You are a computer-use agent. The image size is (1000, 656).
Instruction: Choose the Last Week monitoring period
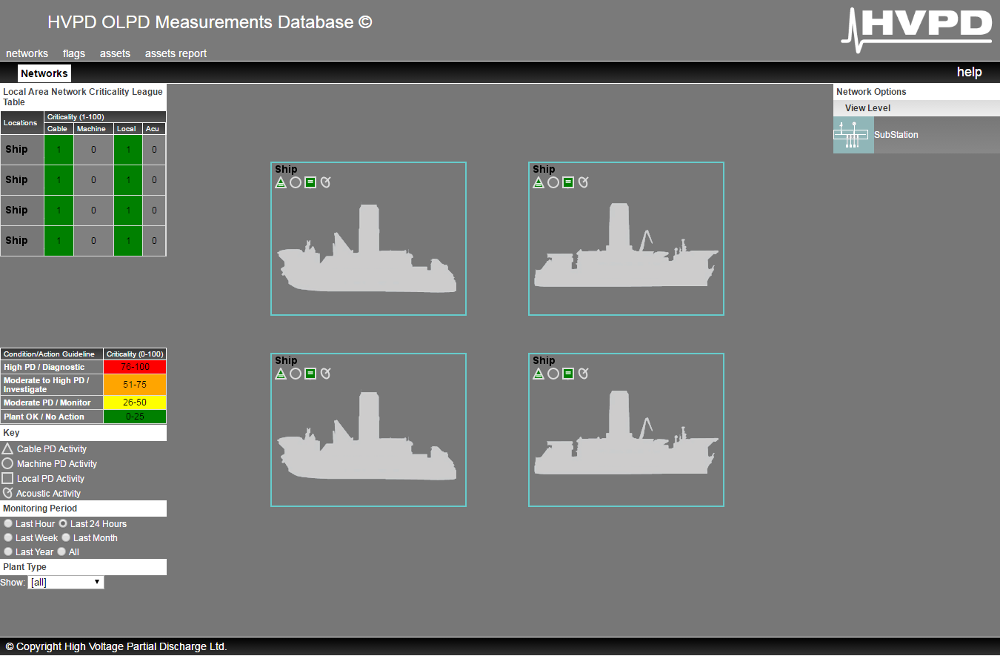[8, 537]
